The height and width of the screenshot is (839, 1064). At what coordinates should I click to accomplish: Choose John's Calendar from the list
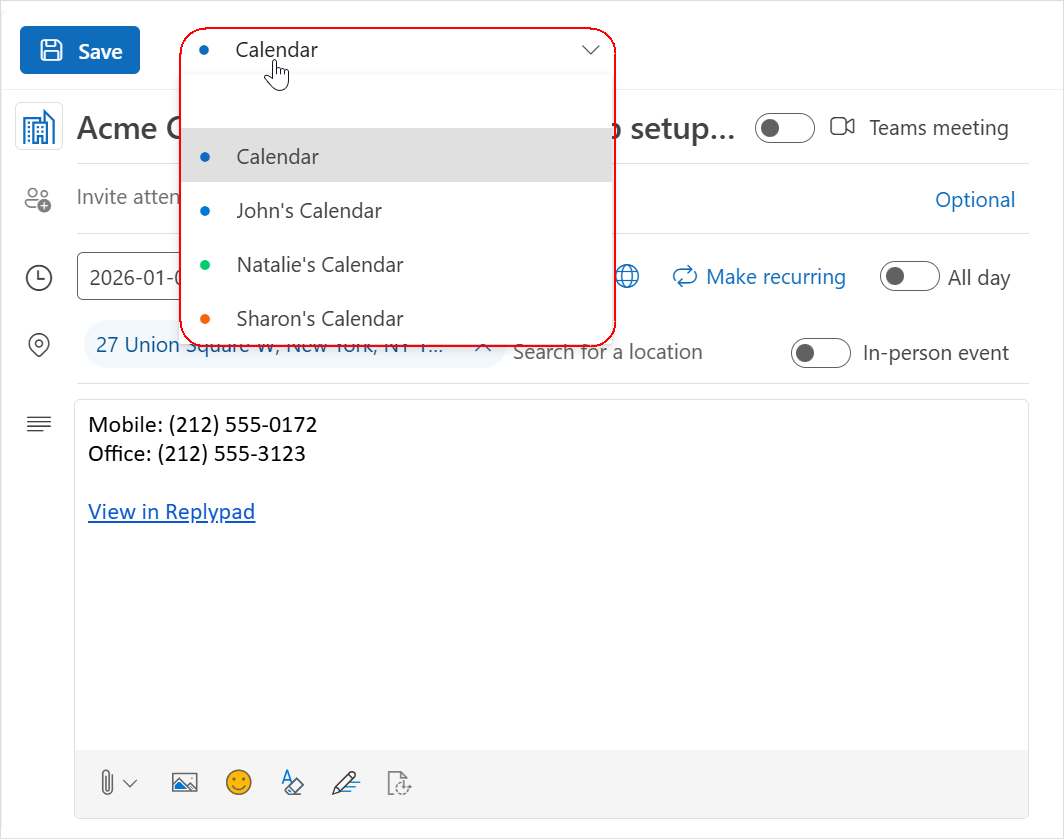(x=309, y=211)
